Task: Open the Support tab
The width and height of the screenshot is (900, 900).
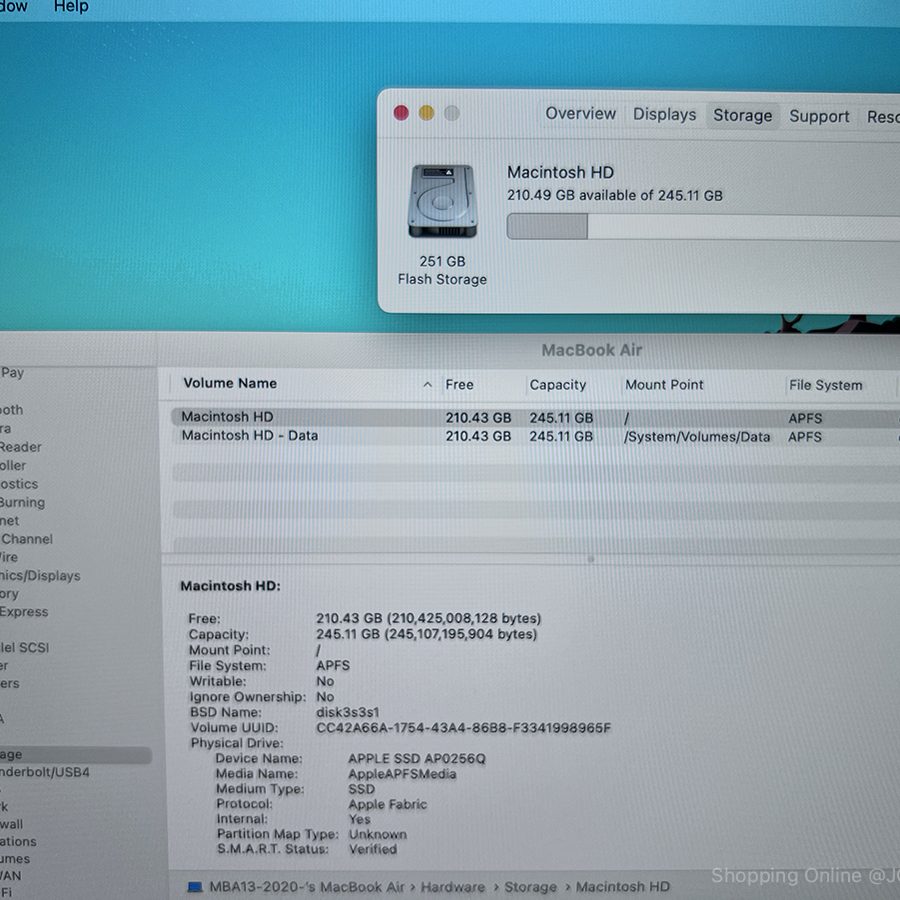Action: click(819, 117)
